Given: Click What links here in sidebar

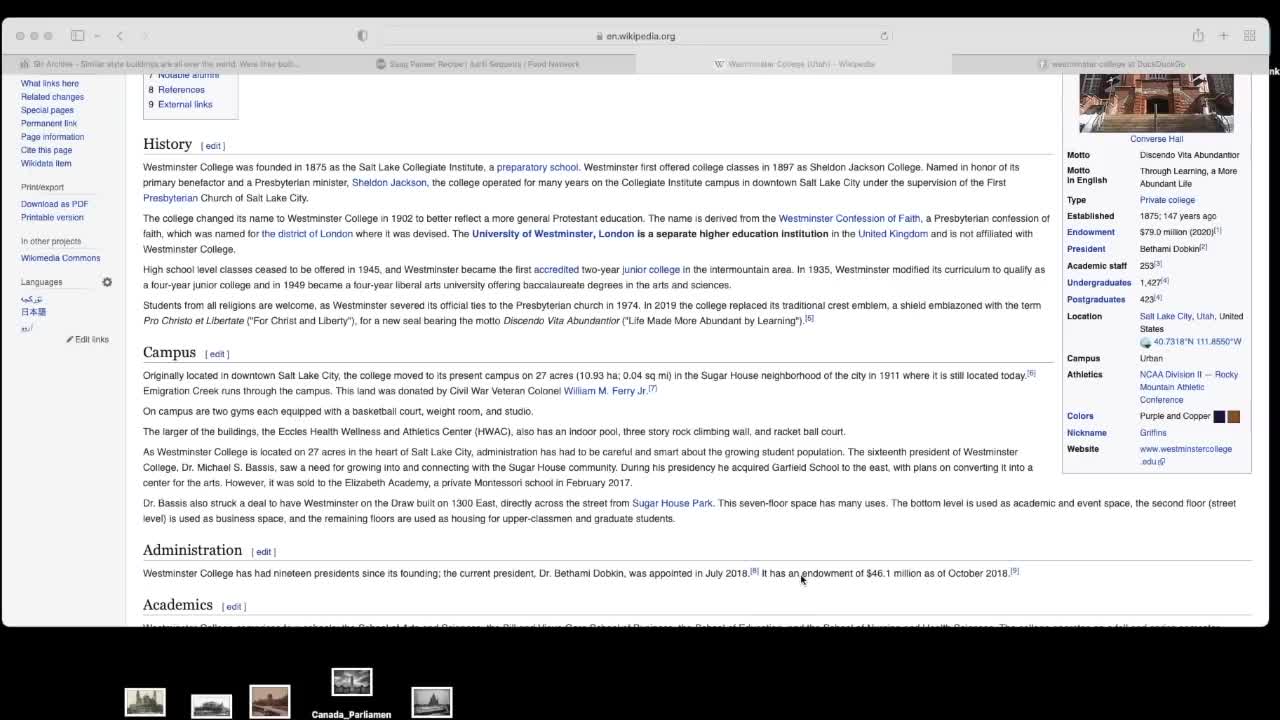Looking at the screenshot, I should click(x=50, y=84).
